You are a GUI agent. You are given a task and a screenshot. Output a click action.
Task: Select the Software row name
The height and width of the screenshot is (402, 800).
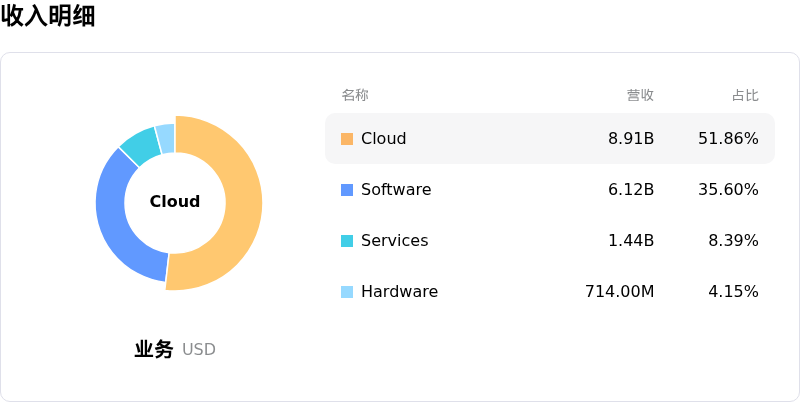[x=396, y=190]
